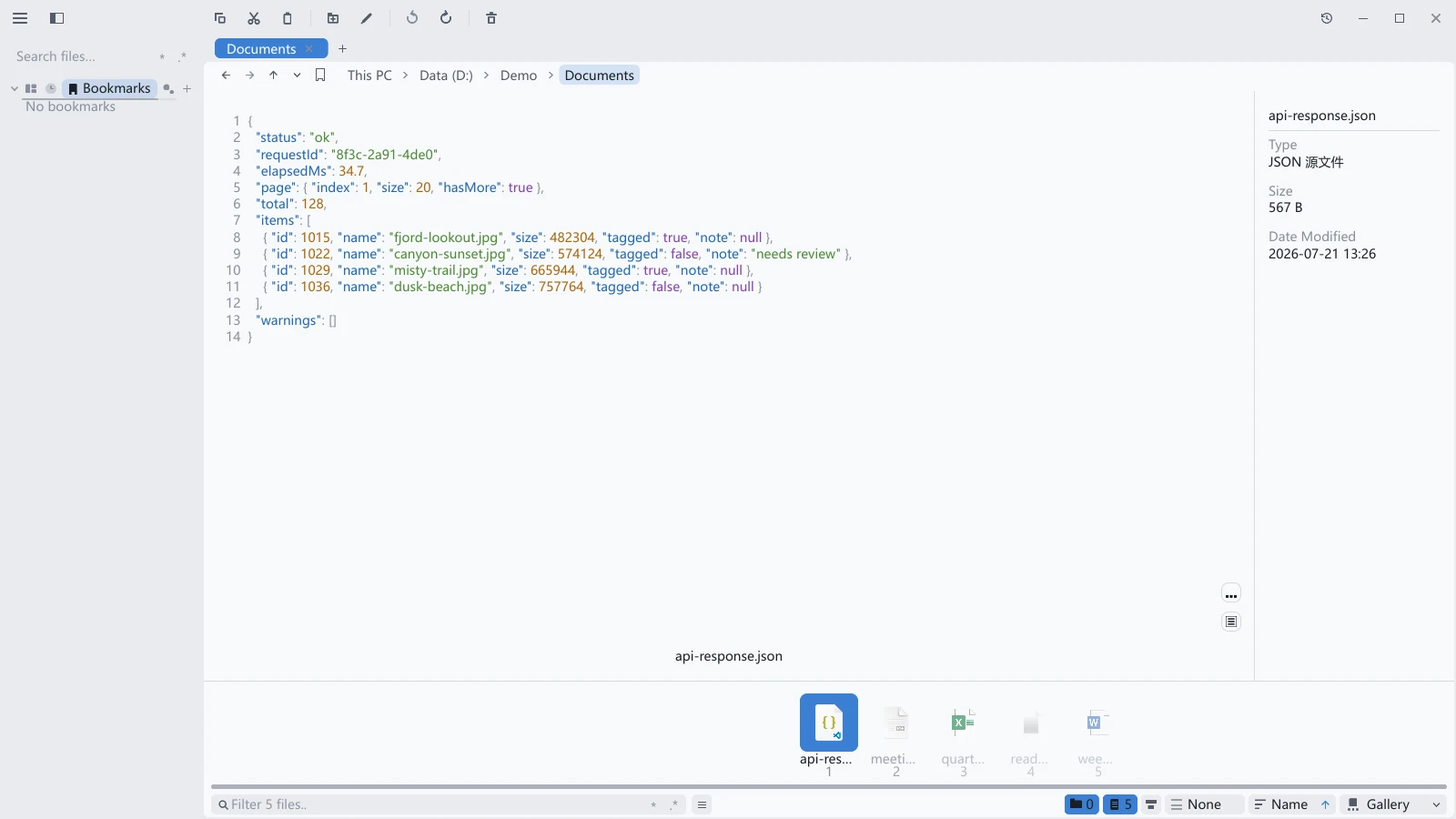Viewport: 1456px width, 819px height.
Task: Click the Paste clipboard icon
Action: tap(288, 18)
